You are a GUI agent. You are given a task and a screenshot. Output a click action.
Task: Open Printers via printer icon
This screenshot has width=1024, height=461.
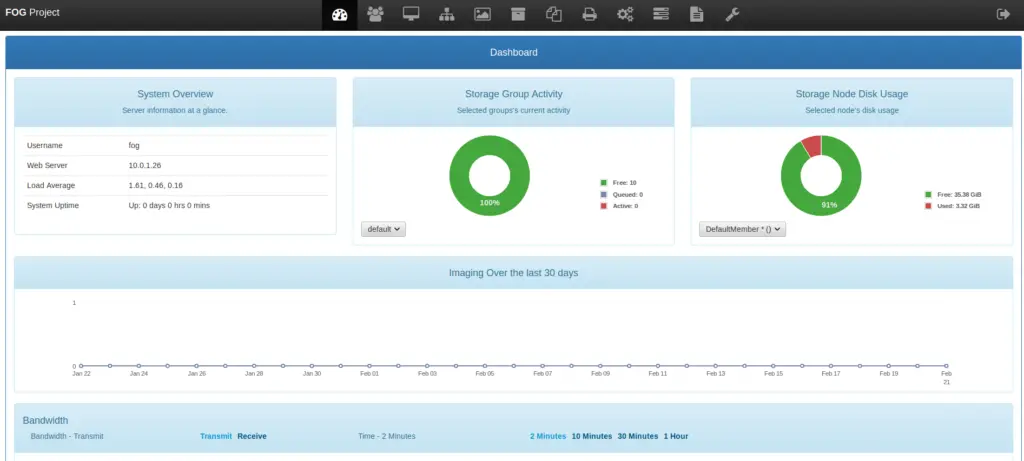[590, 14]
